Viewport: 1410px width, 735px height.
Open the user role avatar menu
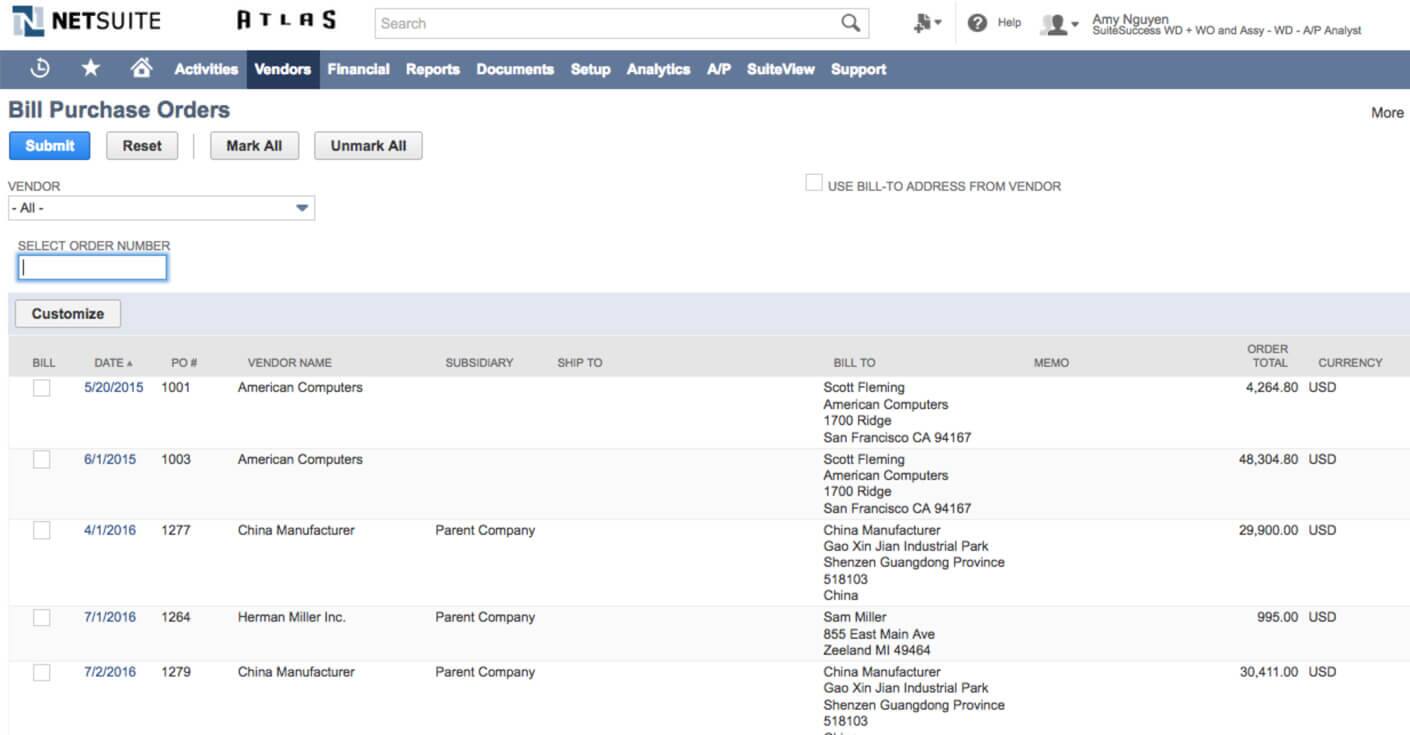click(x=1060, y=24)
